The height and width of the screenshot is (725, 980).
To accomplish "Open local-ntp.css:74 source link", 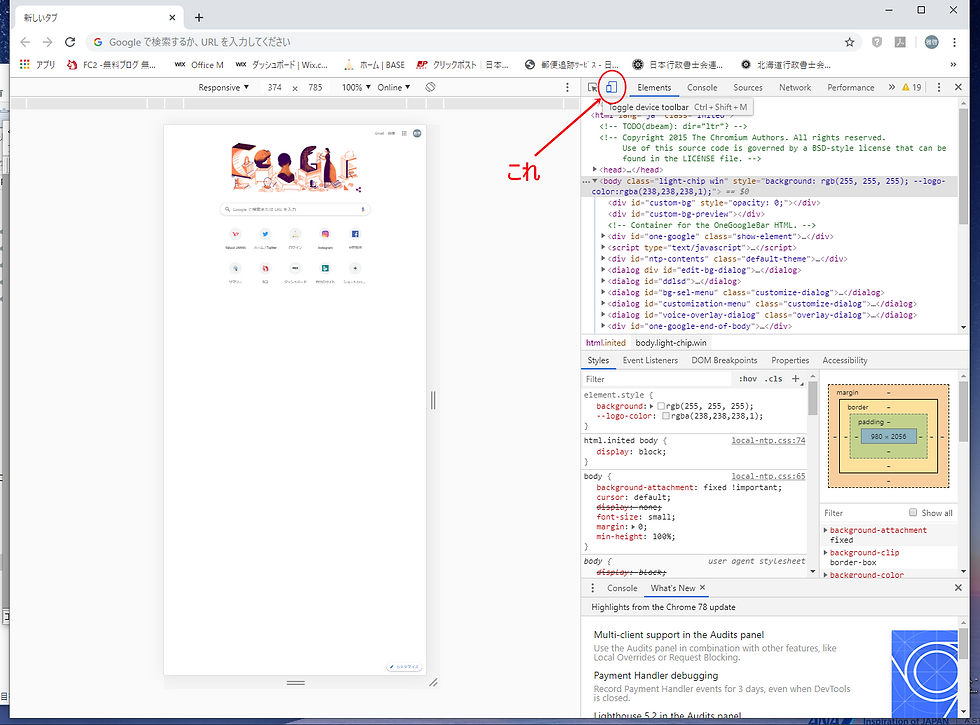I will (768, 441).
